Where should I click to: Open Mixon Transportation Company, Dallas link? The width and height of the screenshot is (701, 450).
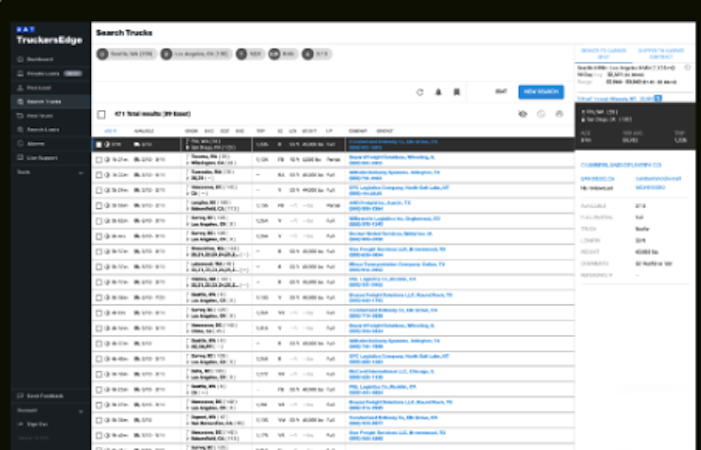397,264
